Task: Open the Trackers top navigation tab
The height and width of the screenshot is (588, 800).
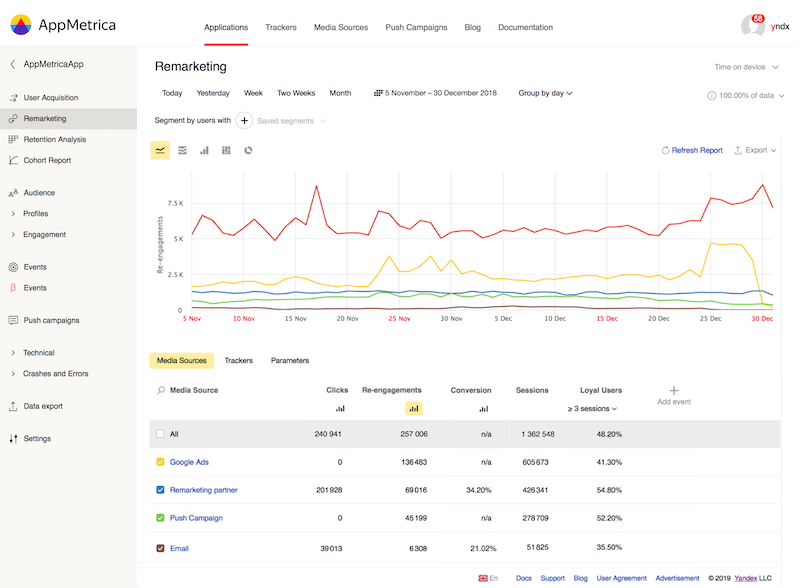Action: tap(281, 27)
